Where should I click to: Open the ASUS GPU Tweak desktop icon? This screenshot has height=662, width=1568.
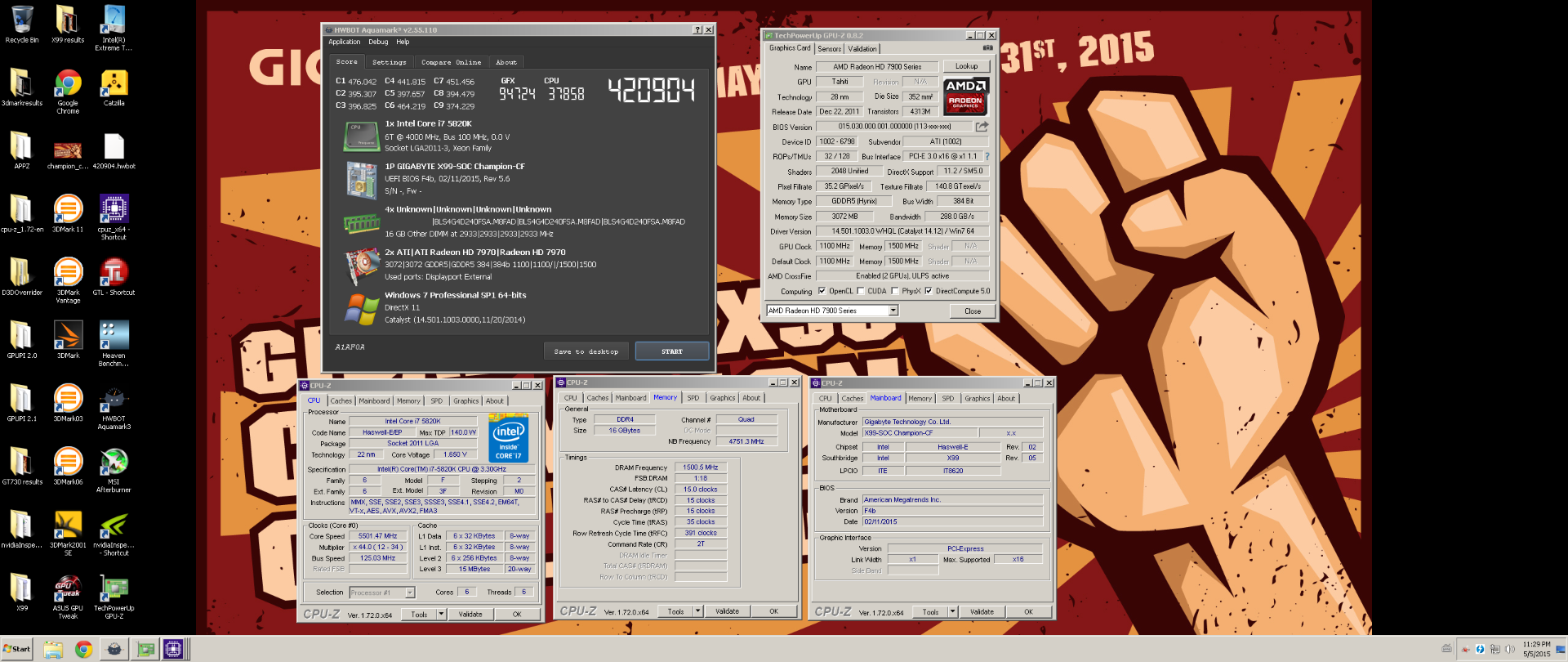[68, 597]
